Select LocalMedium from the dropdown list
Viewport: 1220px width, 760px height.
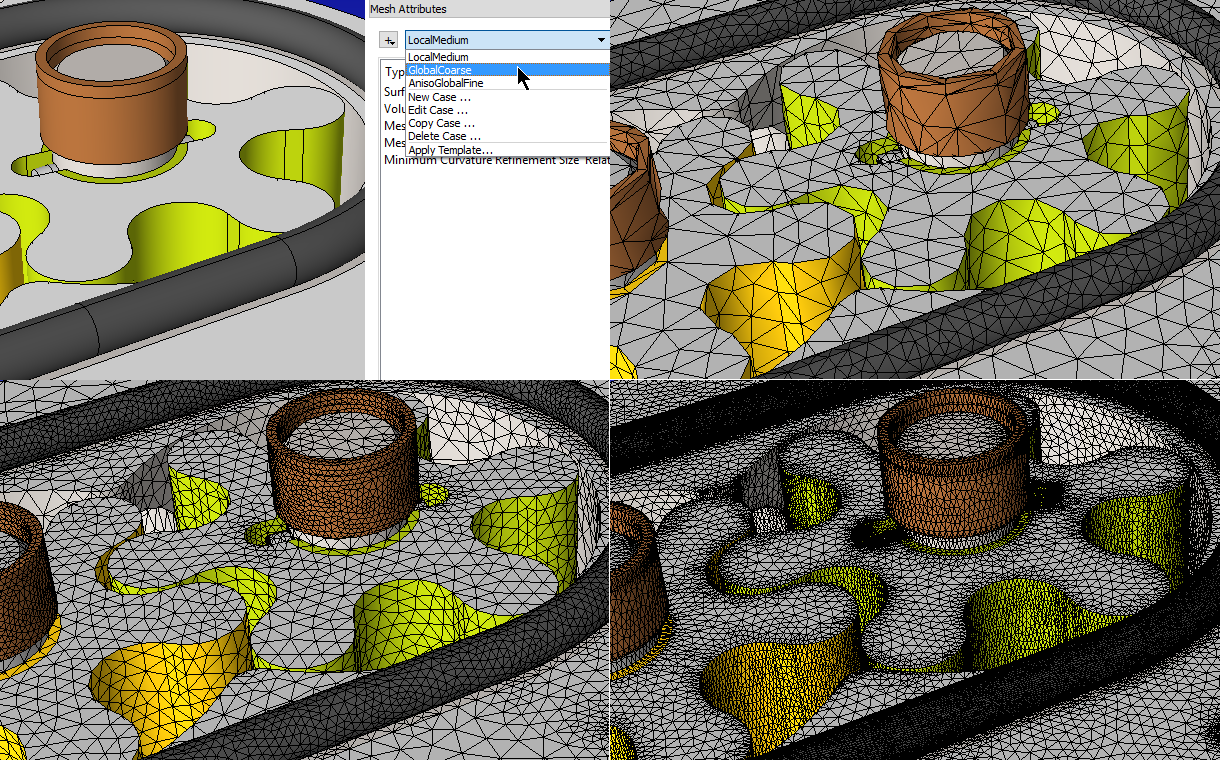pyautogui.click(x=438, y=57)
